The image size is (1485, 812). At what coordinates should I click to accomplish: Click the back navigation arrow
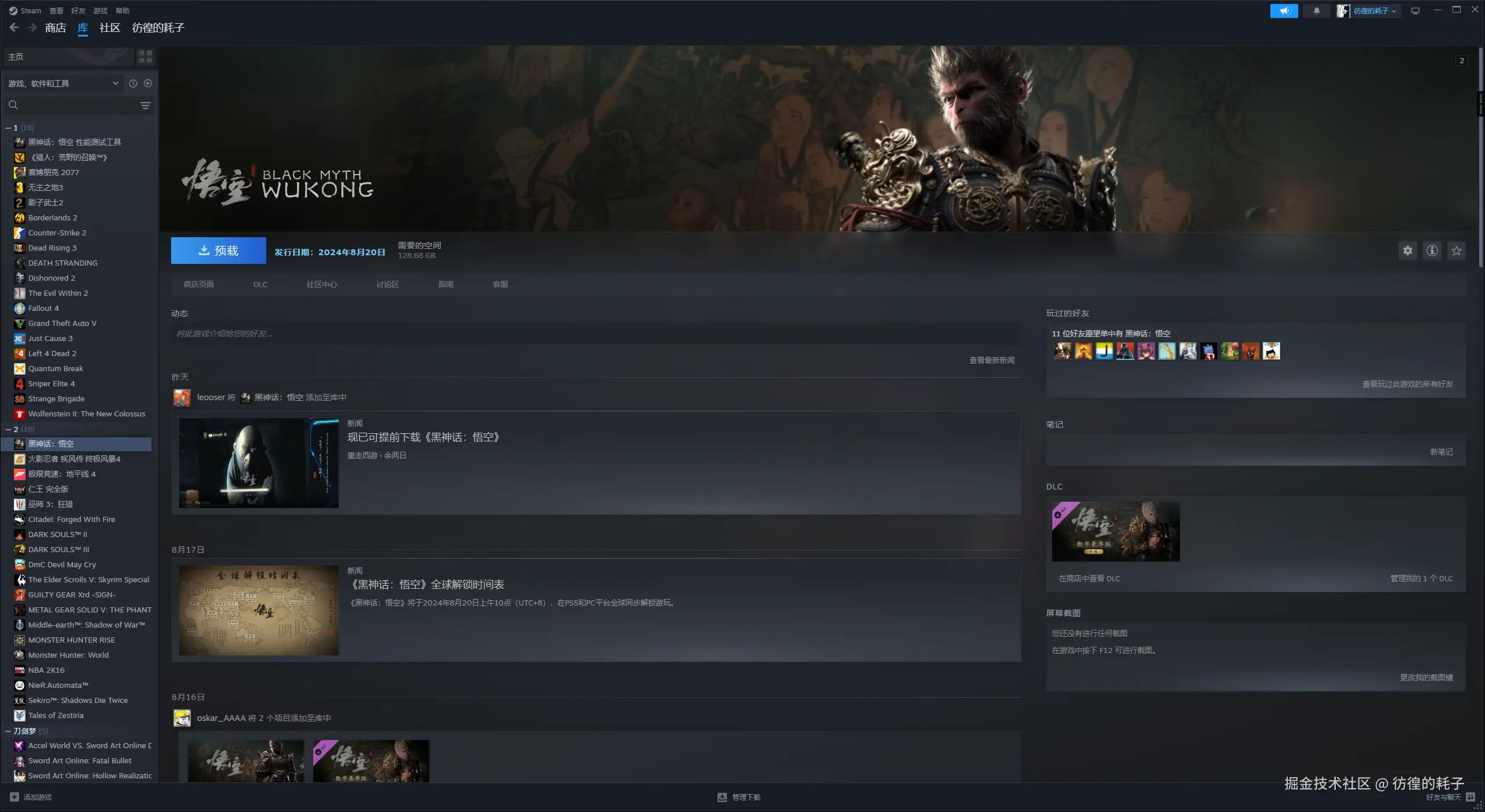(15, 27)
